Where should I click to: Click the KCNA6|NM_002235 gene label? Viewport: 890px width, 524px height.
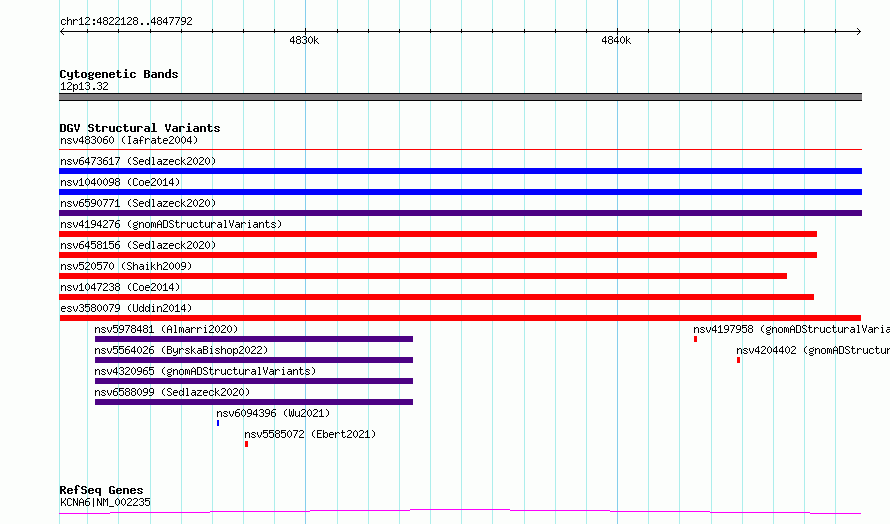click(x=105, y=502)
